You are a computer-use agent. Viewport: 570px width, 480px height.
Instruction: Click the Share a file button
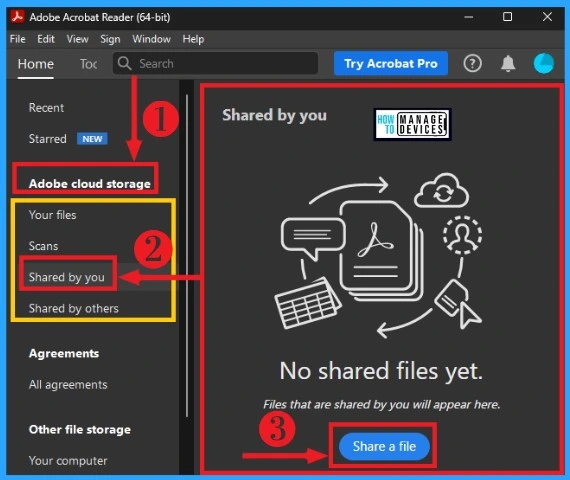(384, 446)
